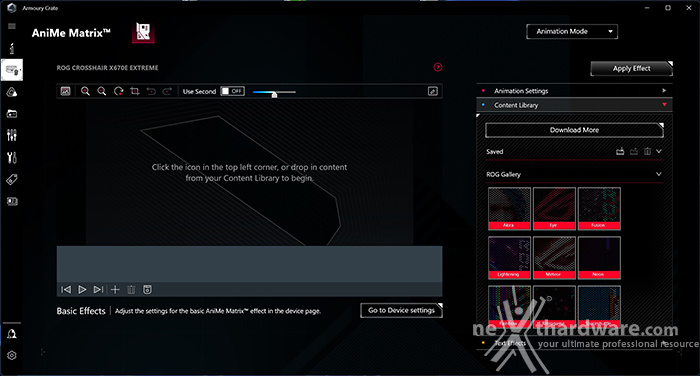This screenshot has width=700, height=376.
Task: Open the Animation Mode dropdown
Action: tap(572, 32)
